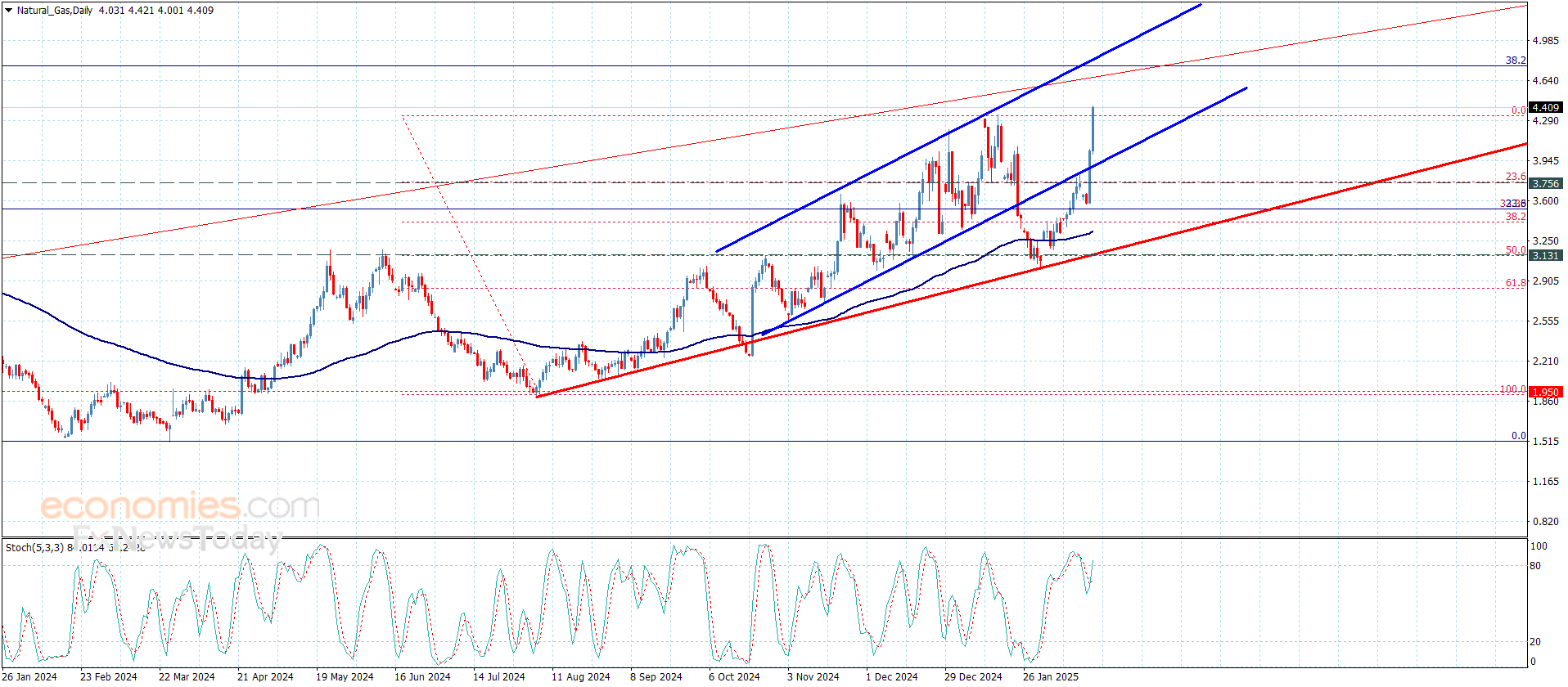Click the 23 Feb 2024 date label
Image resolution: width=1568 pixels, height=687 pixels.
(x=109, y=676)
